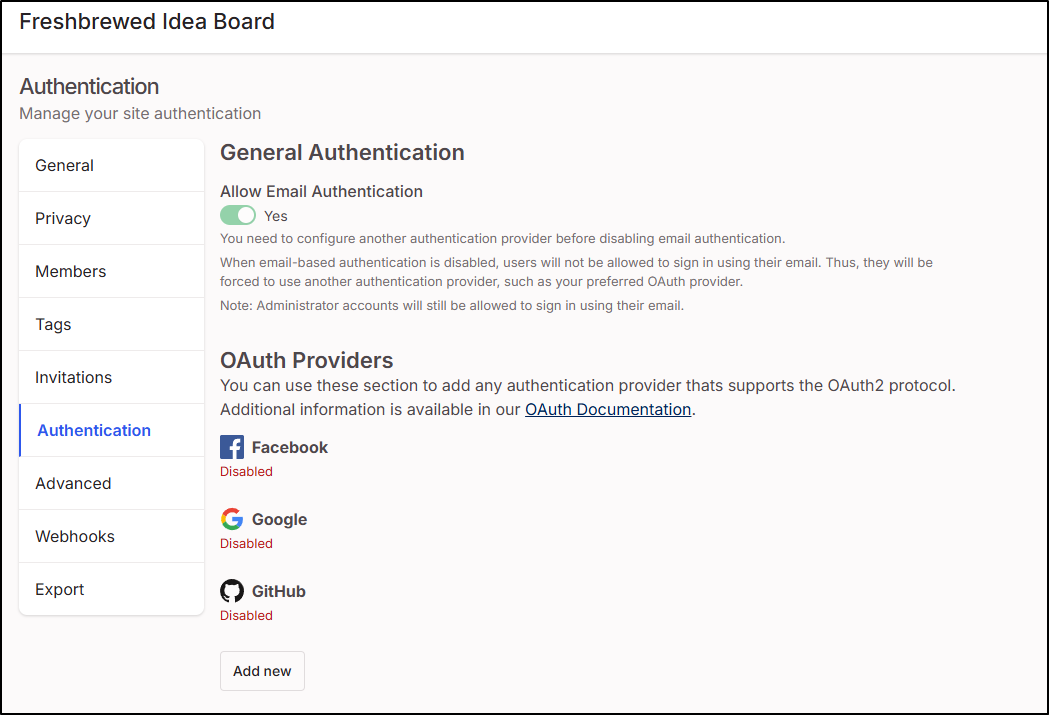Screen dimensions: 1049x715
Task: Open the General settings tab
Action: 112,165
